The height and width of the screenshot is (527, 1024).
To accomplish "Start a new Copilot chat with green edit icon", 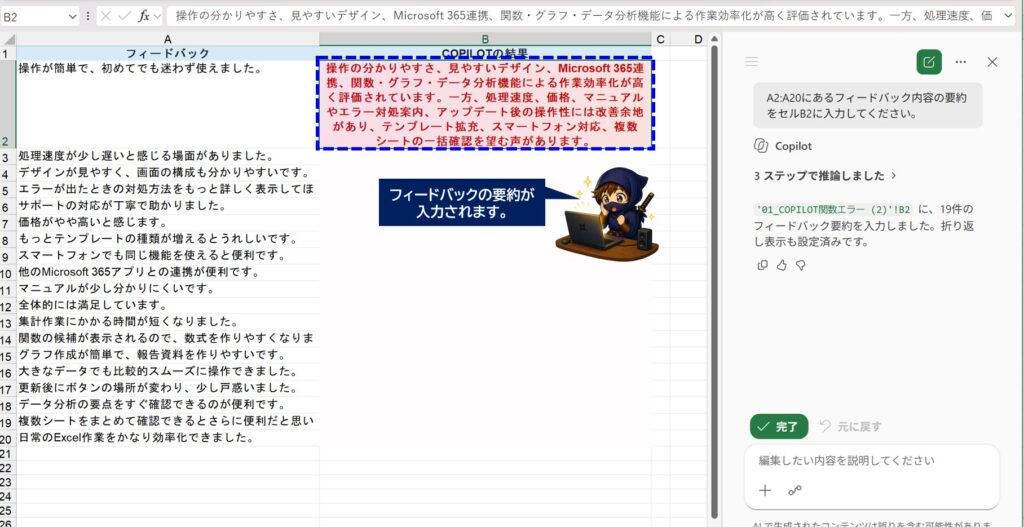I will click(x=929, y=61).
